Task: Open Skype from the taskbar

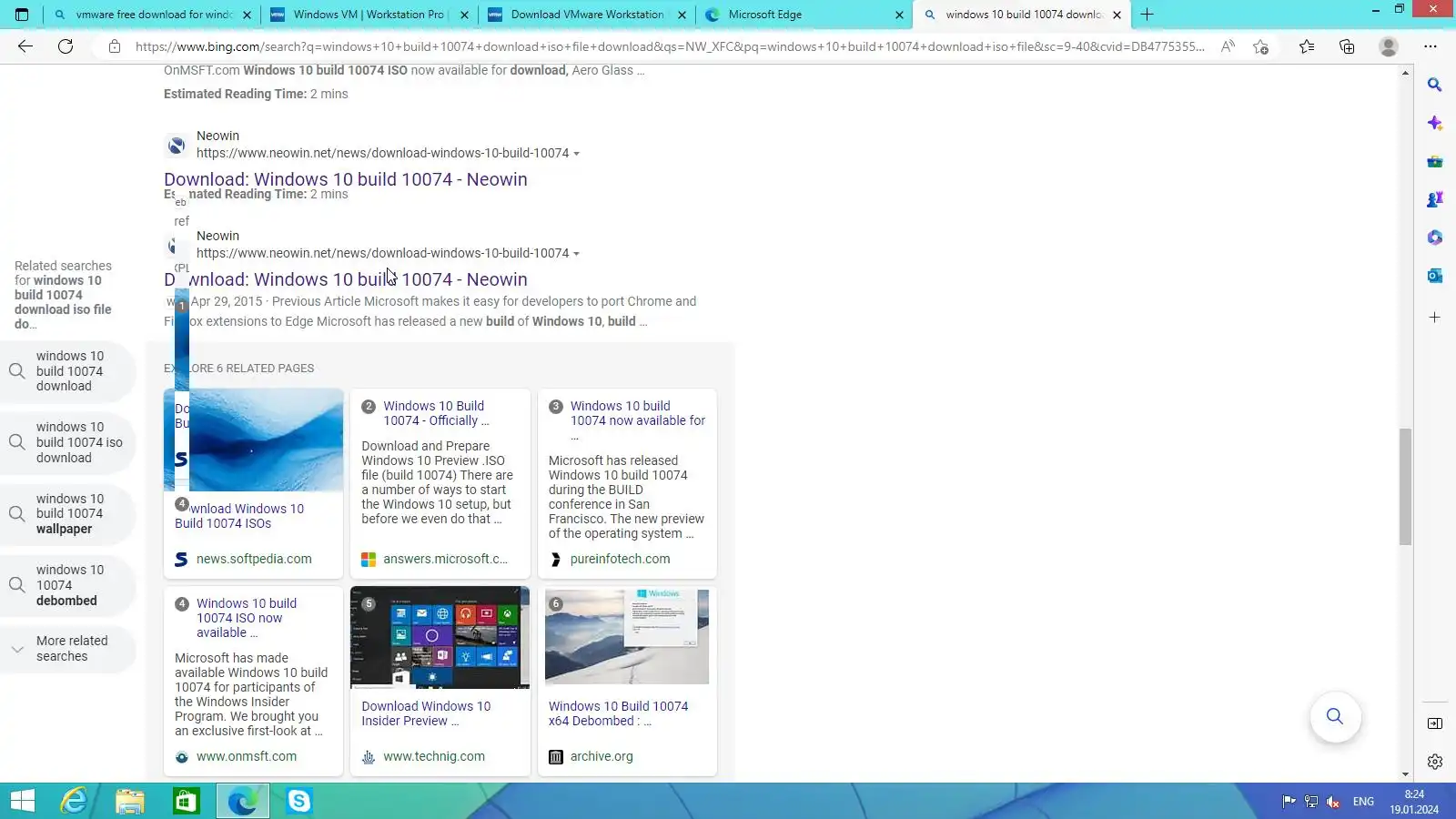Action: 299,801
